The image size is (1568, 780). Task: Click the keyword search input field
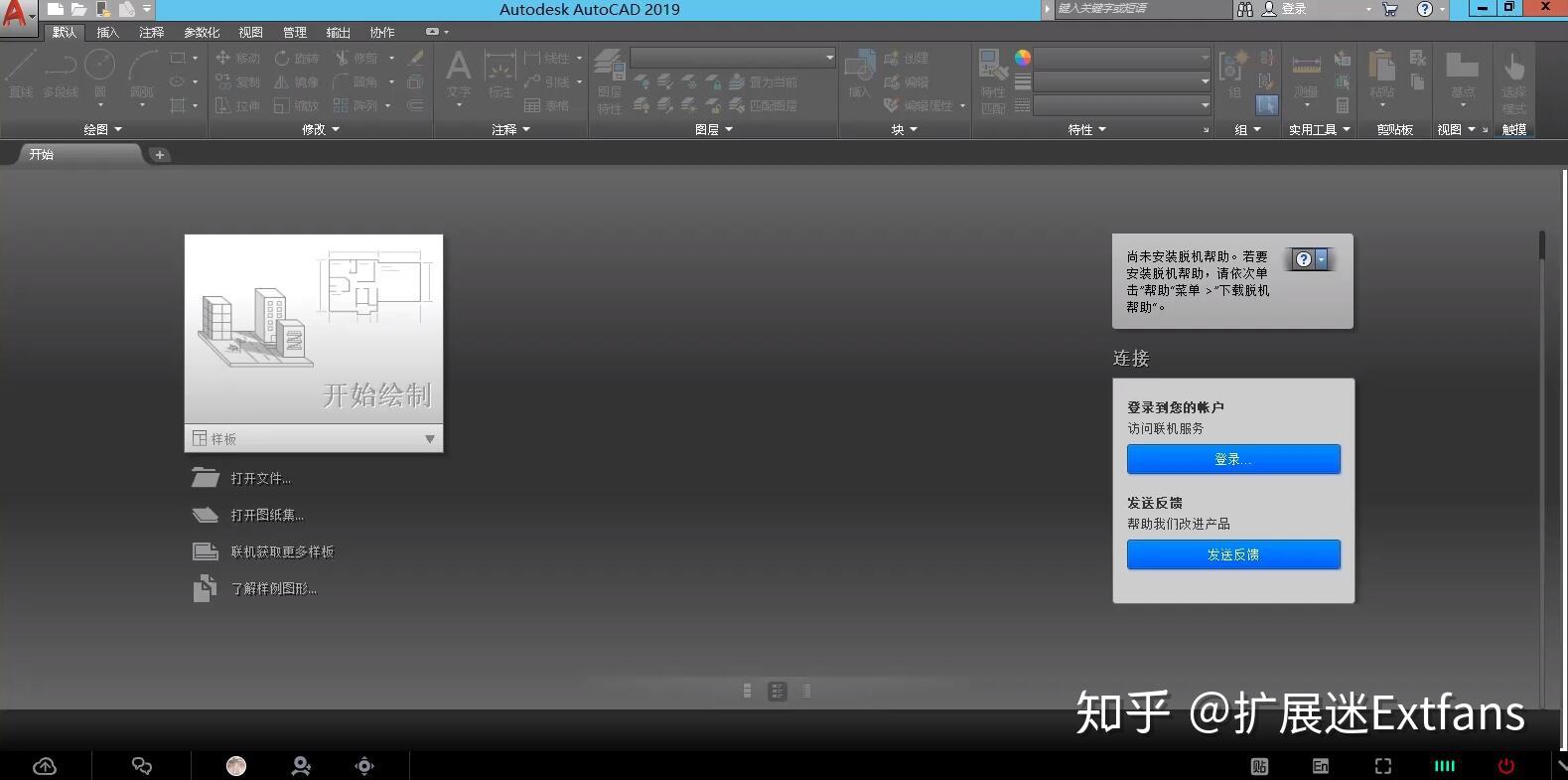click(1142, 9)
